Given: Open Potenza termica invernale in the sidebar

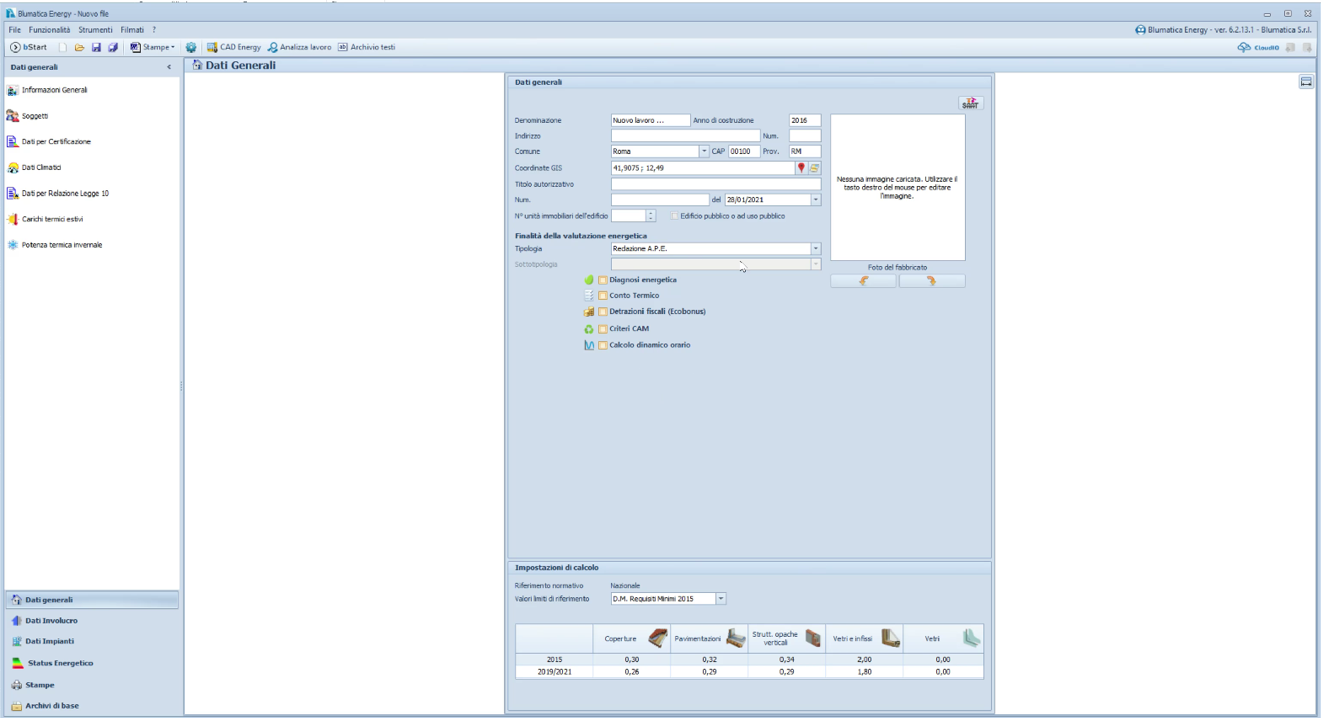Looking at the screenshot, I should coord(54,245).
